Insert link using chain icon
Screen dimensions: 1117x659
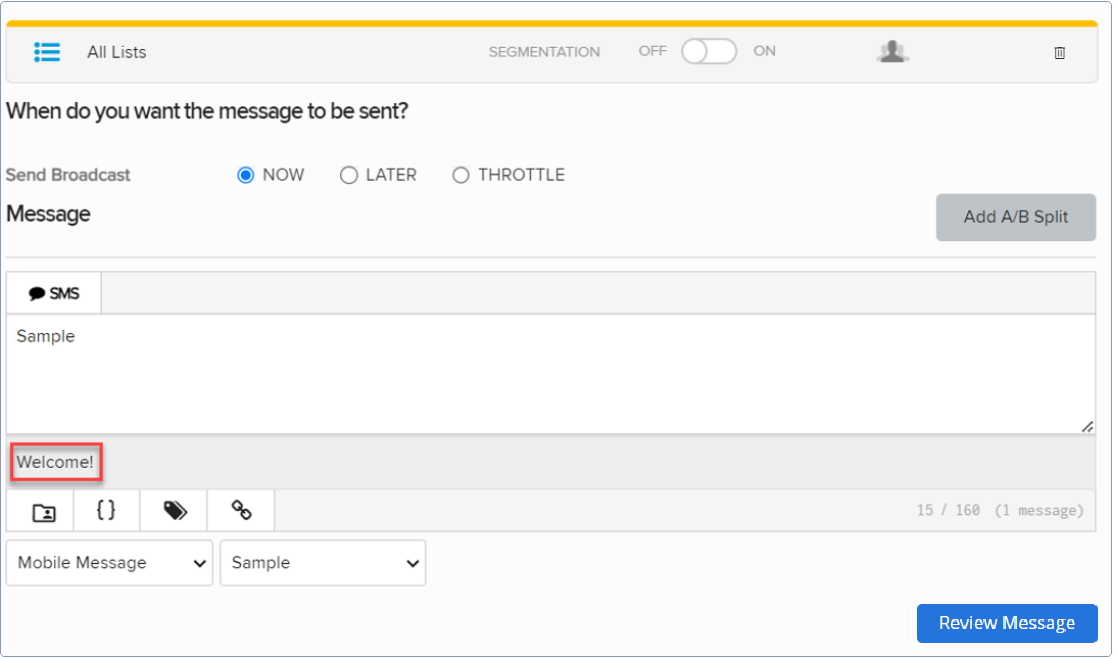pos(241,511)
